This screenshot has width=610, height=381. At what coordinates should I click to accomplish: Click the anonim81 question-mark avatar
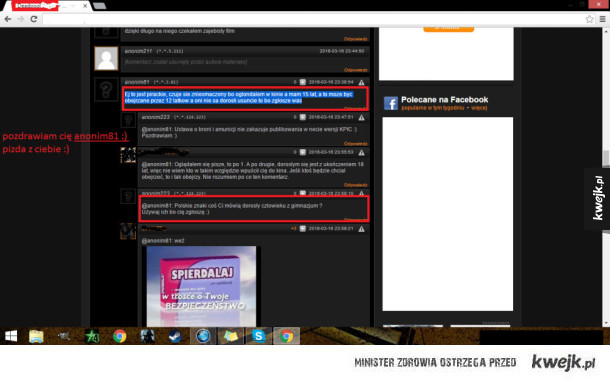(x=106, y=90)
